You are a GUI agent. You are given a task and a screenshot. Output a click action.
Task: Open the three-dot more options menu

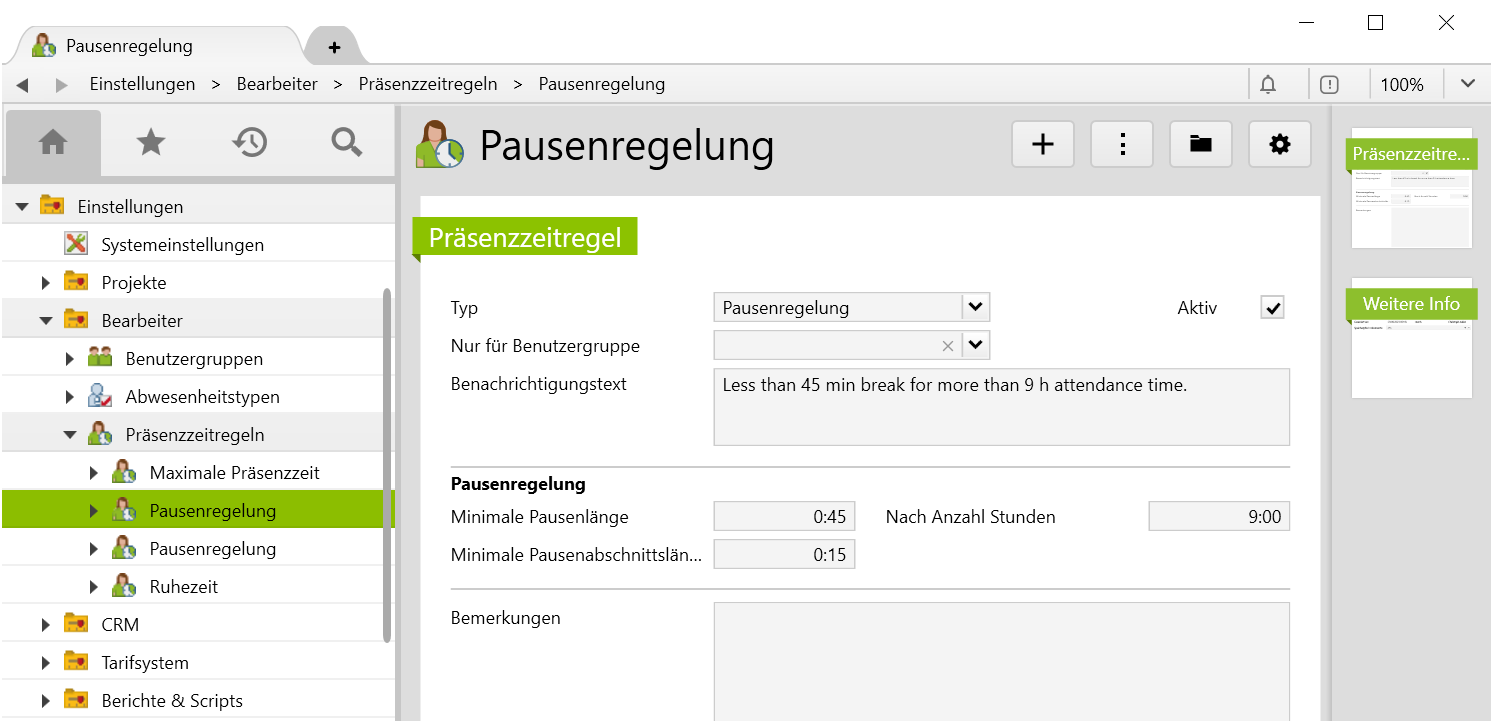[1122, 144]
